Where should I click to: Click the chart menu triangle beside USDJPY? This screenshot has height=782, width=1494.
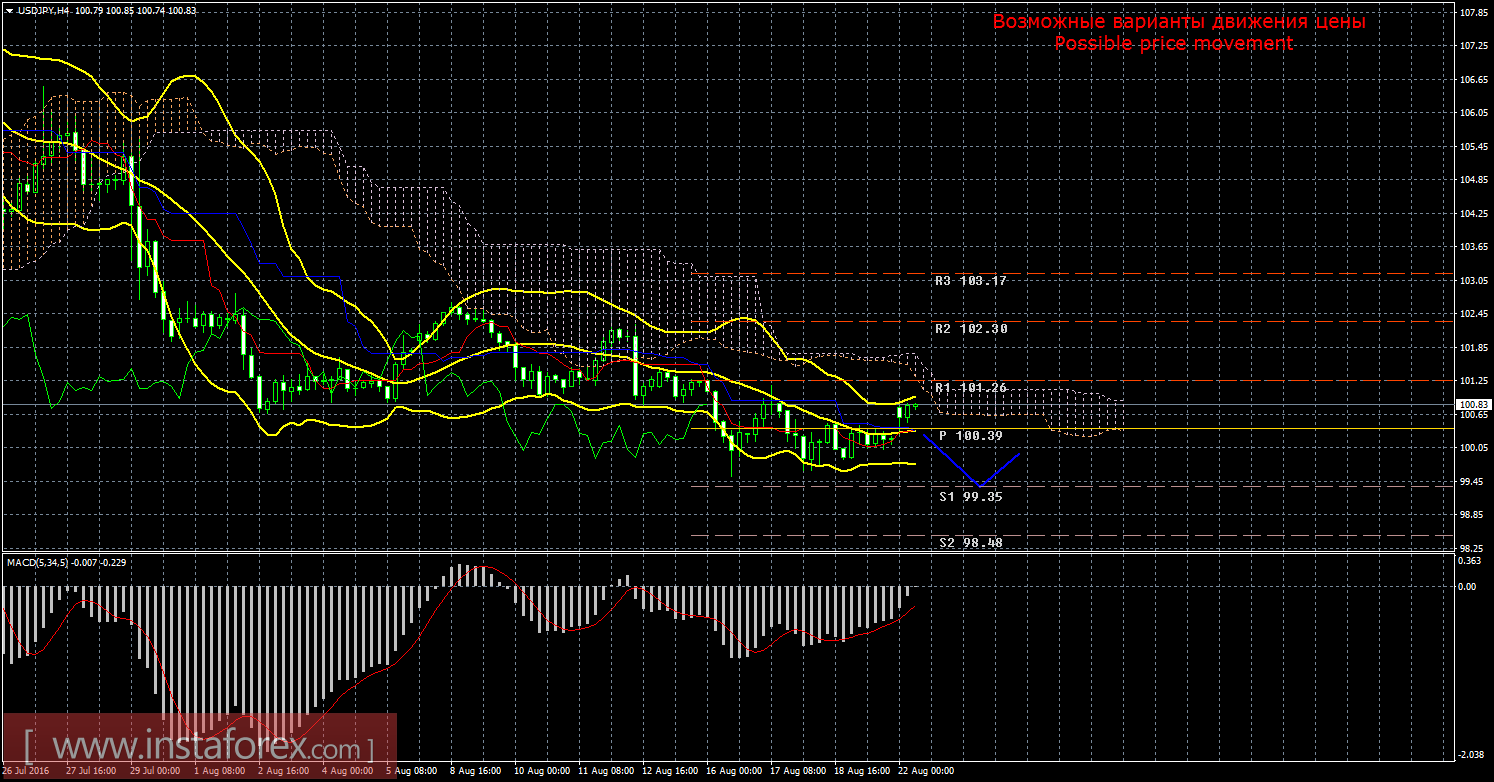pyautogui.click(x=8, y=10)
